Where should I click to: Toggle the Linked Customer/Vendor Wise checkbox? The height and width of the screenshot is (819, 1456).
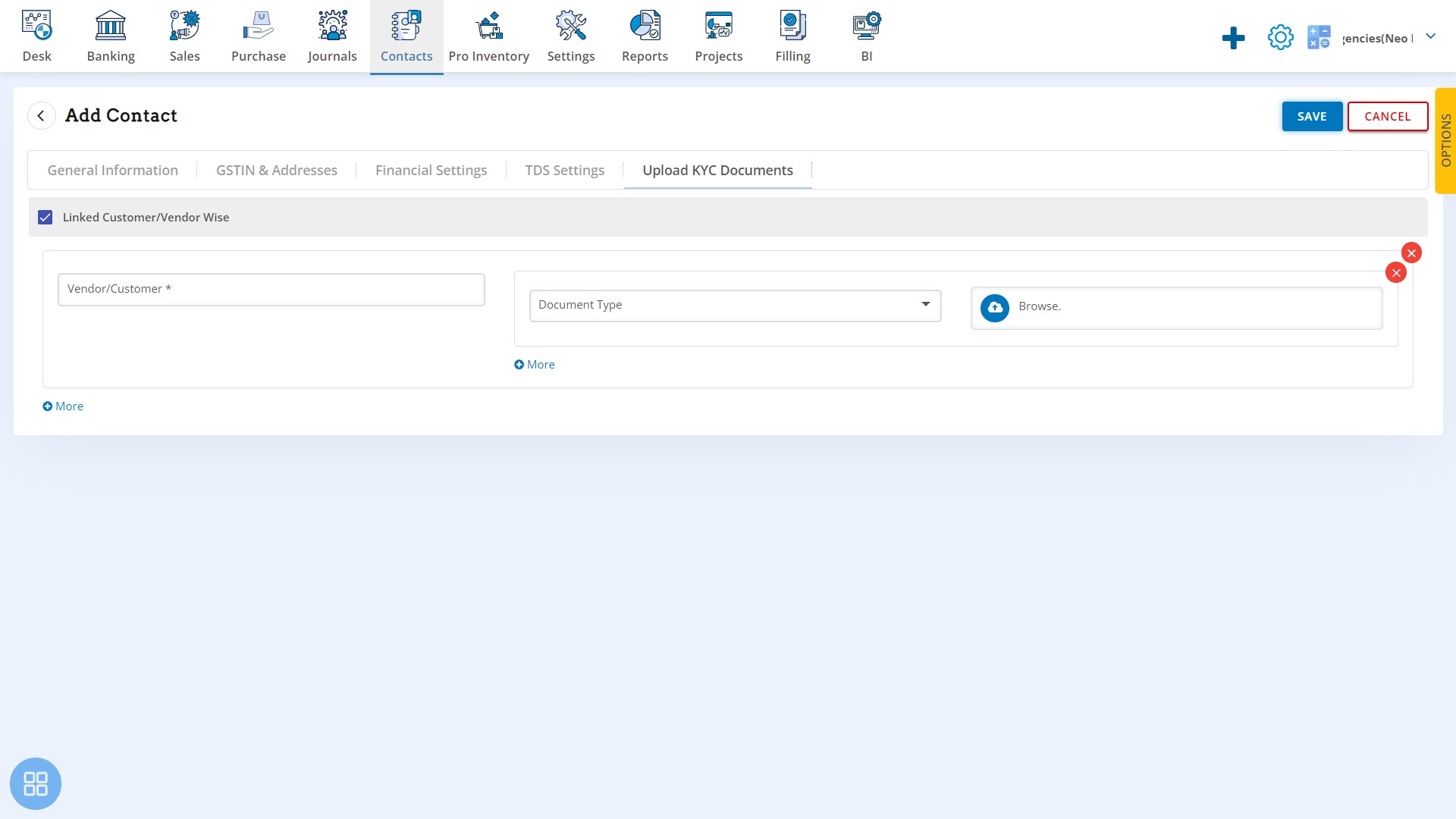point(45,217)
